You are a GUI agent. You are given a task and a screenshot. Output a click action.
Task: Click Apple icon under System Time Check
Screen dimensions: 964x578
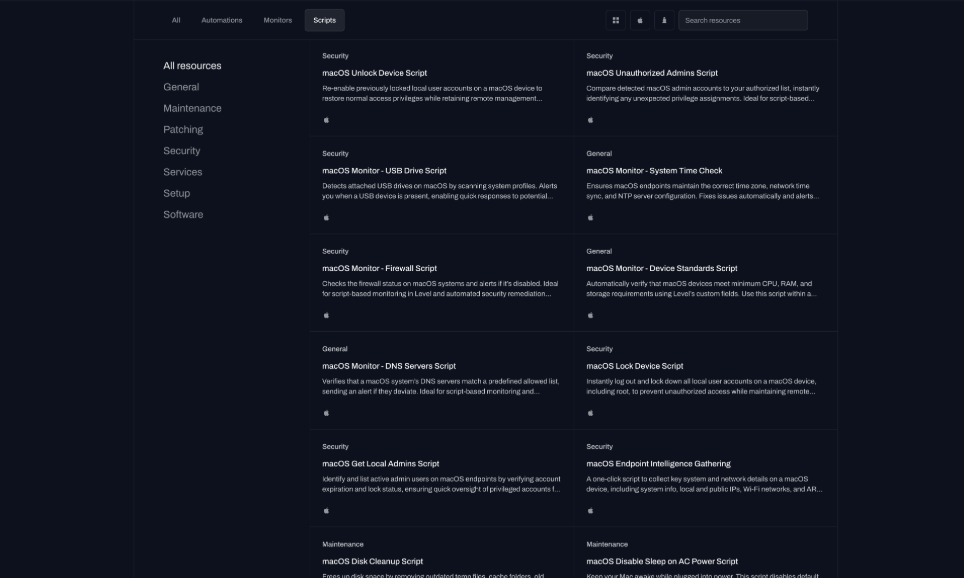pos(590,218)
